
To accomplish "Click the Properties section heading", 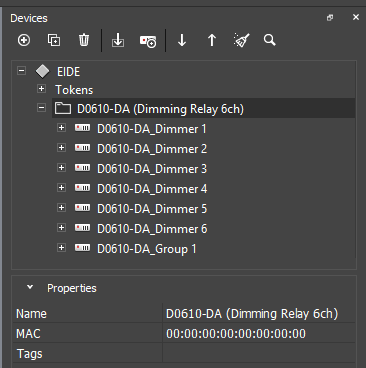I will point(72,288).
